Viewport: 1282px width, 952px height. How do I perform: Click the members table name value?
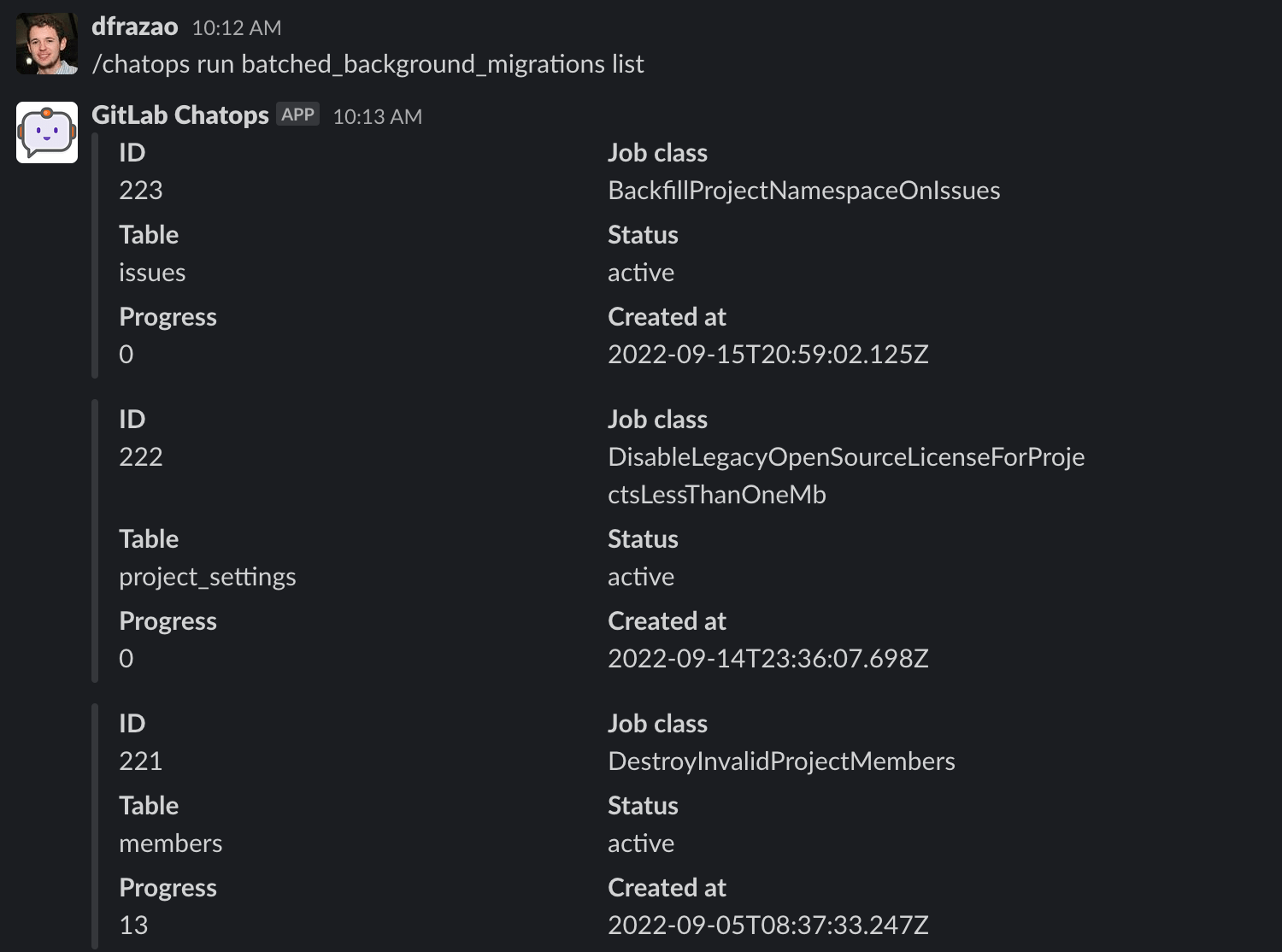171,843
